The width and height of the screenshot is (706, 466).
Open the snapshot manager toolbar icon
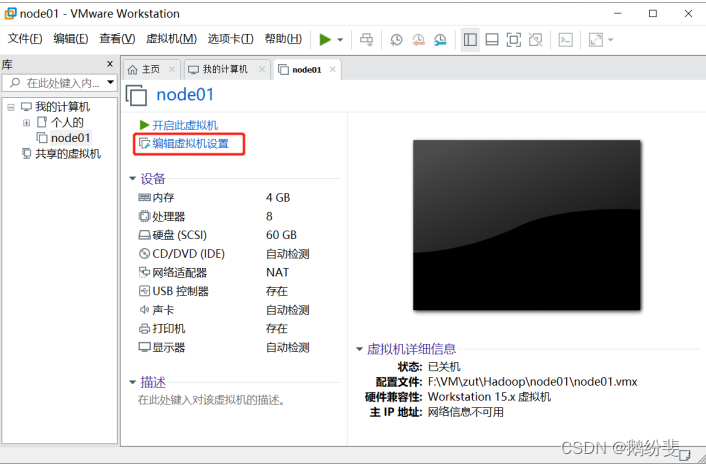440,40
